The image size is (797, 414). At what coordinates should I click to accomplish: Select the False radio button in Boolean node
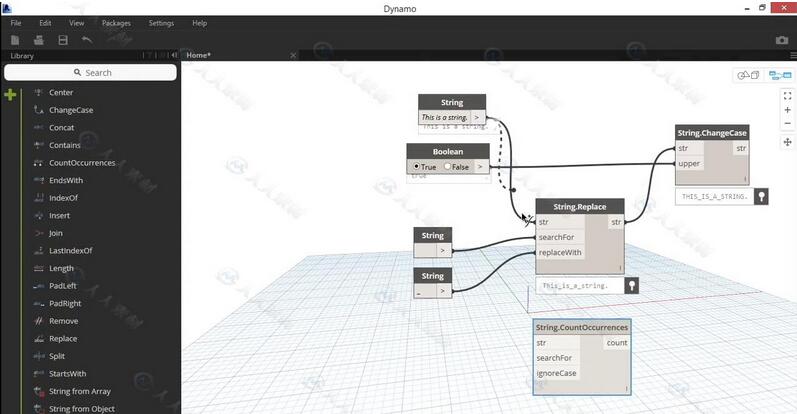[x=448, y=167]
